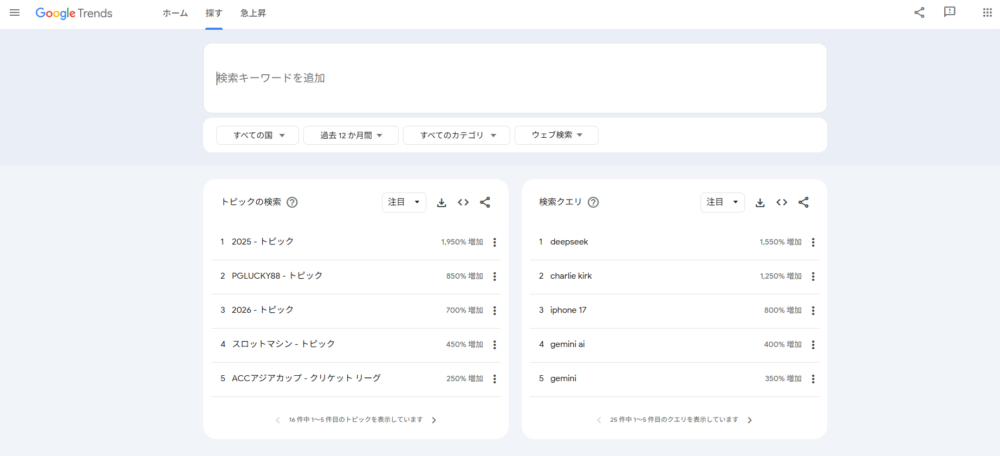Share the 検索クエリ card

click(x=803, y=202)
